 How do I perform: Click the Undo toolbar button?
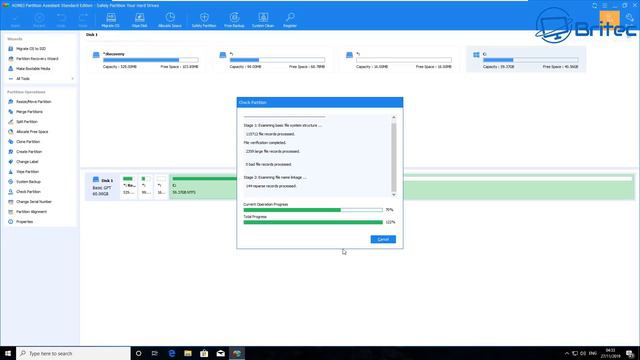click(61, 20)
